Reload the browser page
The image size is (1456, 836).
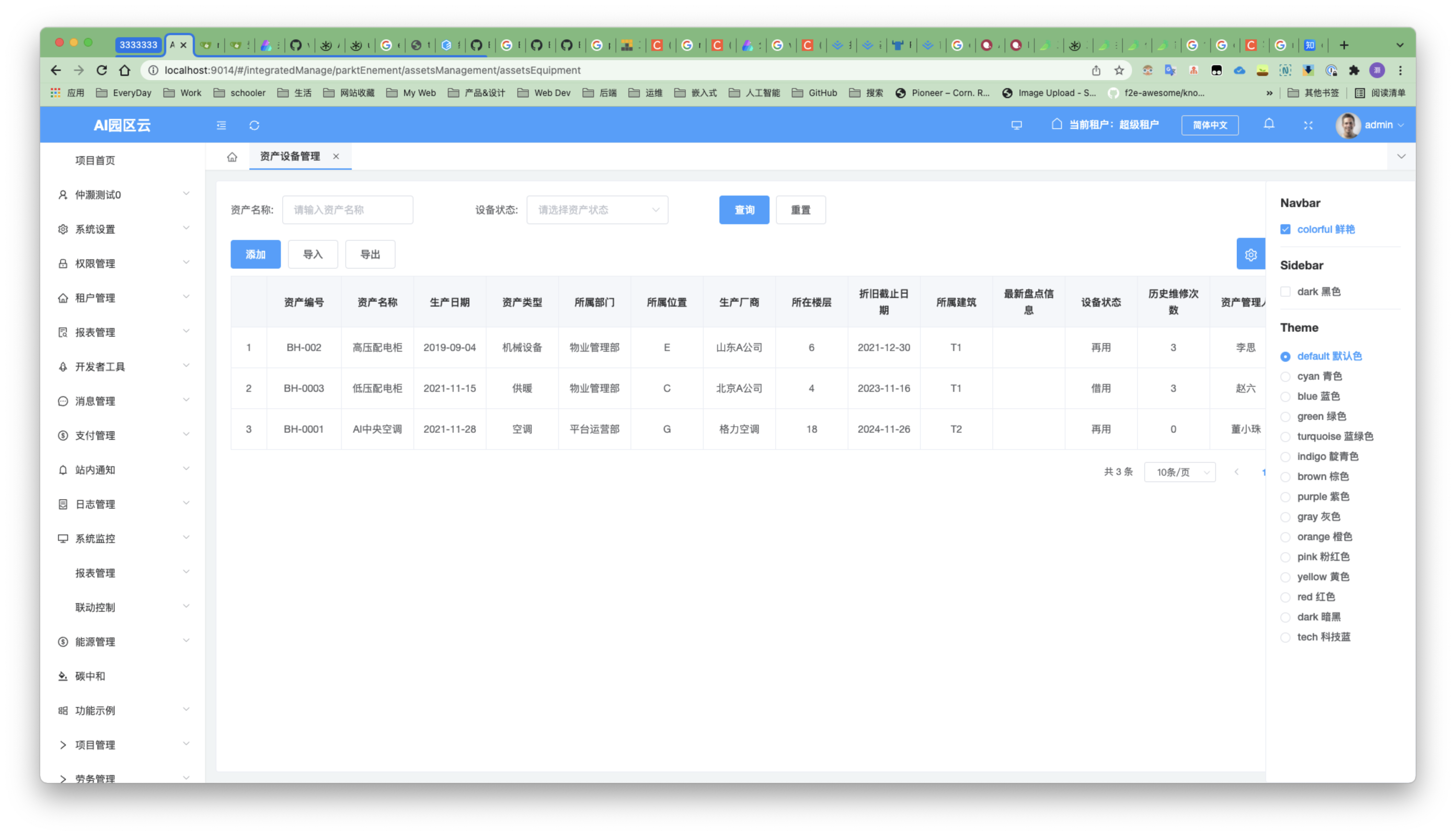tap(102, 70)
